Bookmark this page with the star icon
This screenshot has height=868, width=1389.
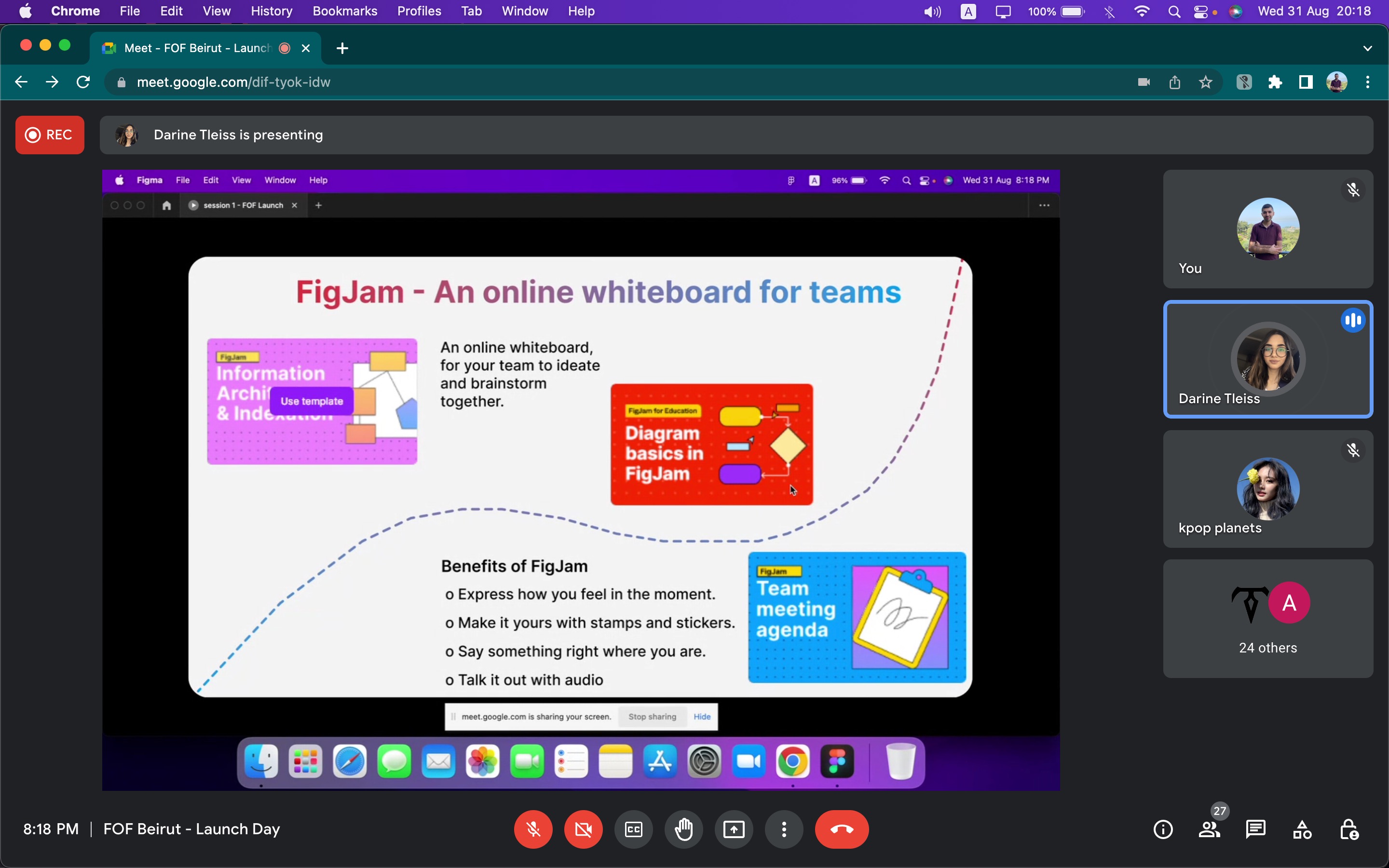[x=1206, y=82]
